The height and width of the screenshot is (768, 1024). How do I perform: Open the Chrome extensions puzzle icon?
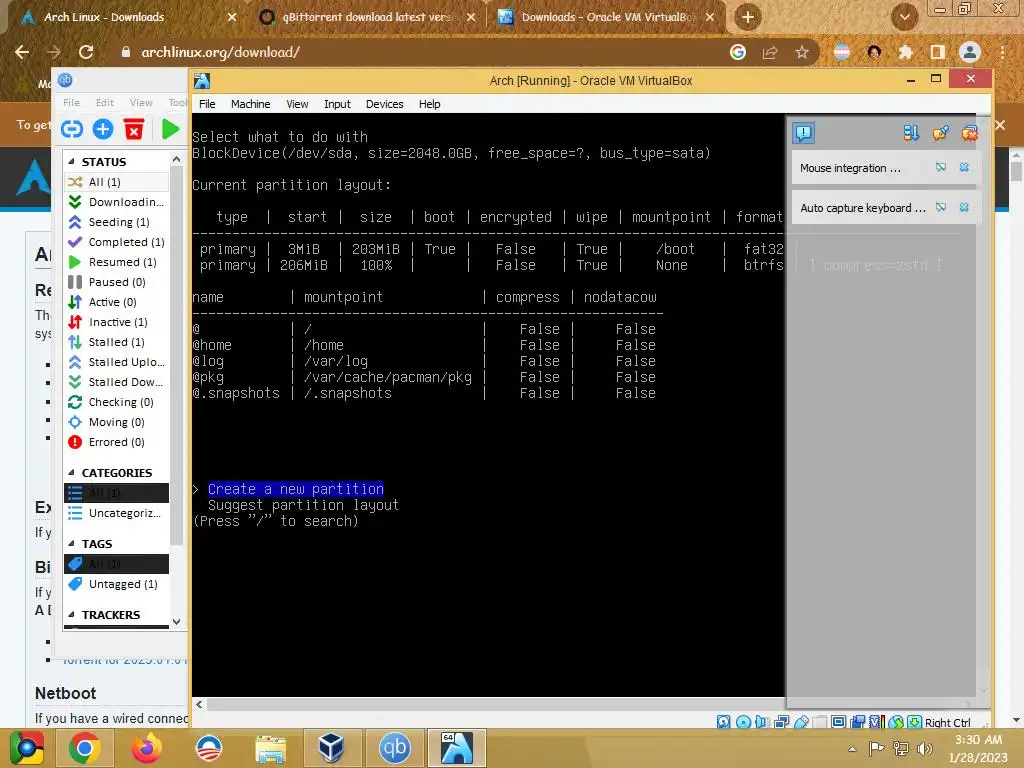pyautogui.click(x=905, y=52)
